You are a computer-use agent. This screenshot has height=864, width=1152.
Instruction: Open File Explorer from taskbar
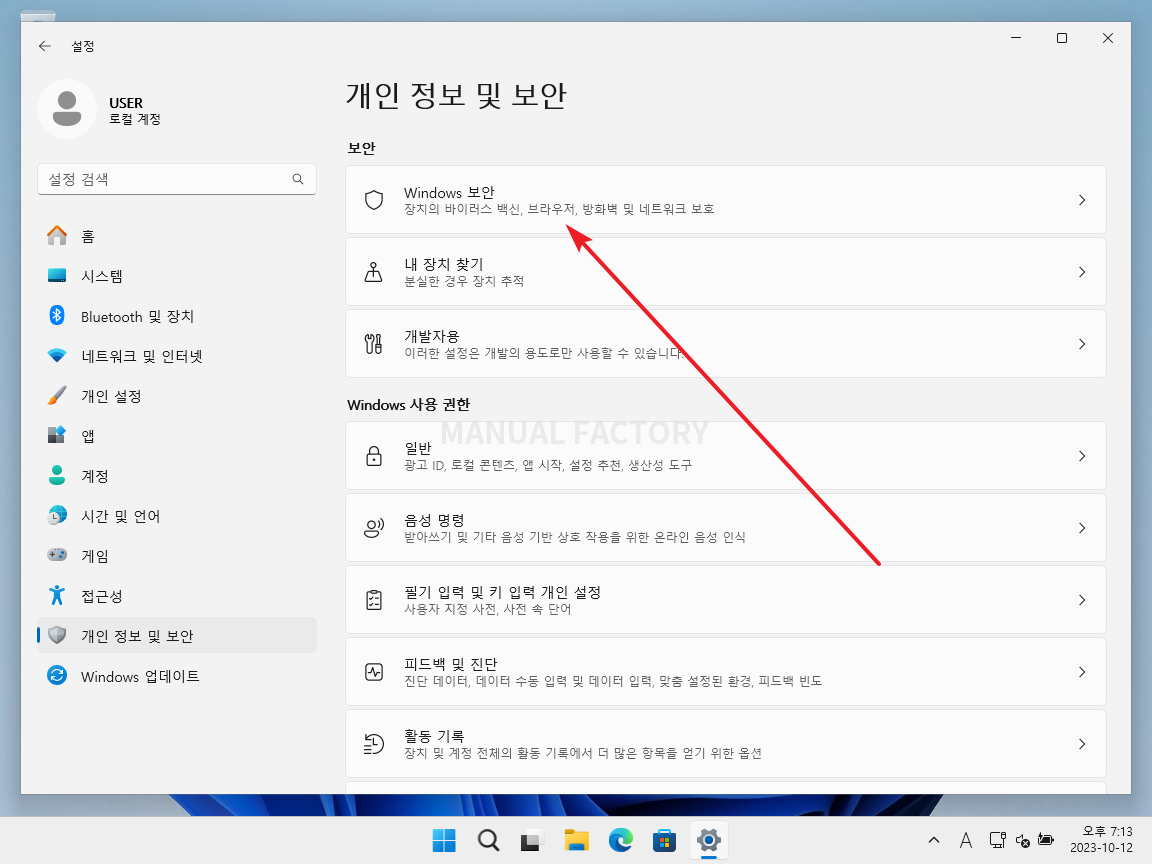pos(576,840)
